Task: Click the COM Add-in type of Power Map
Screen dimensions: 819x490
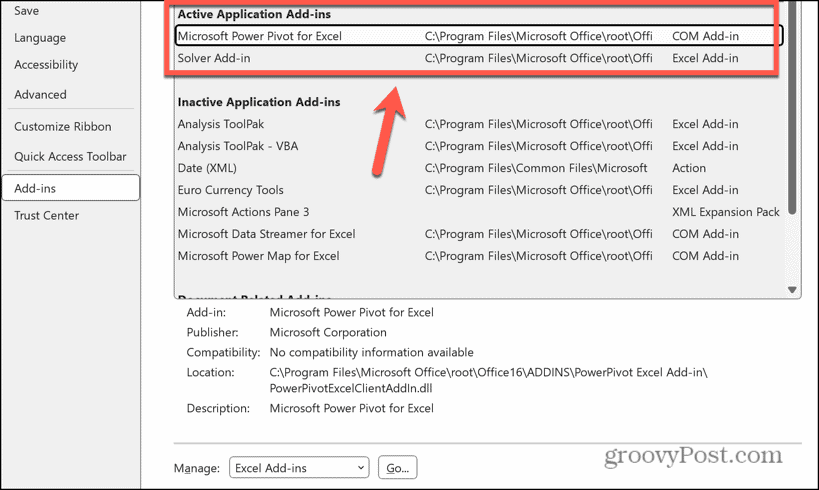Action: [x=705, y=255]
